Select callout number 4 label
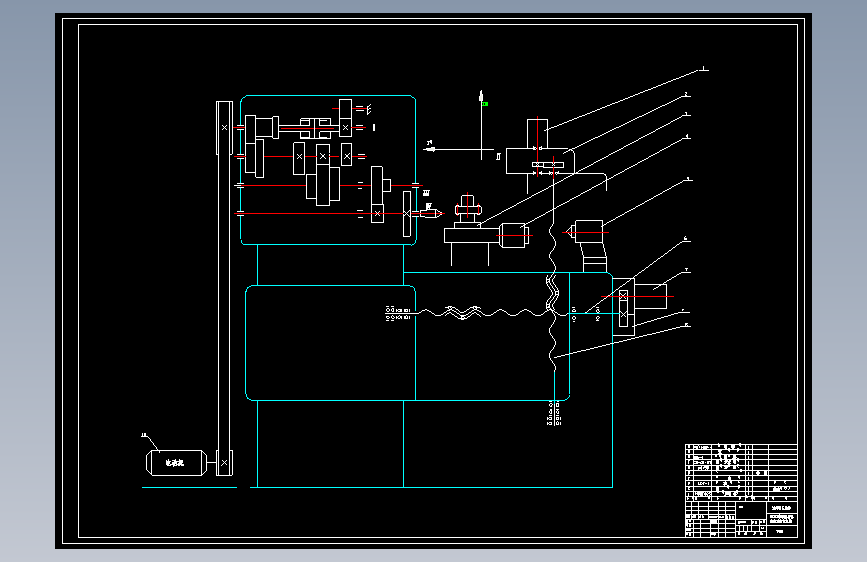The height and width of the screenshot is (562, 867). coord(687,136)
